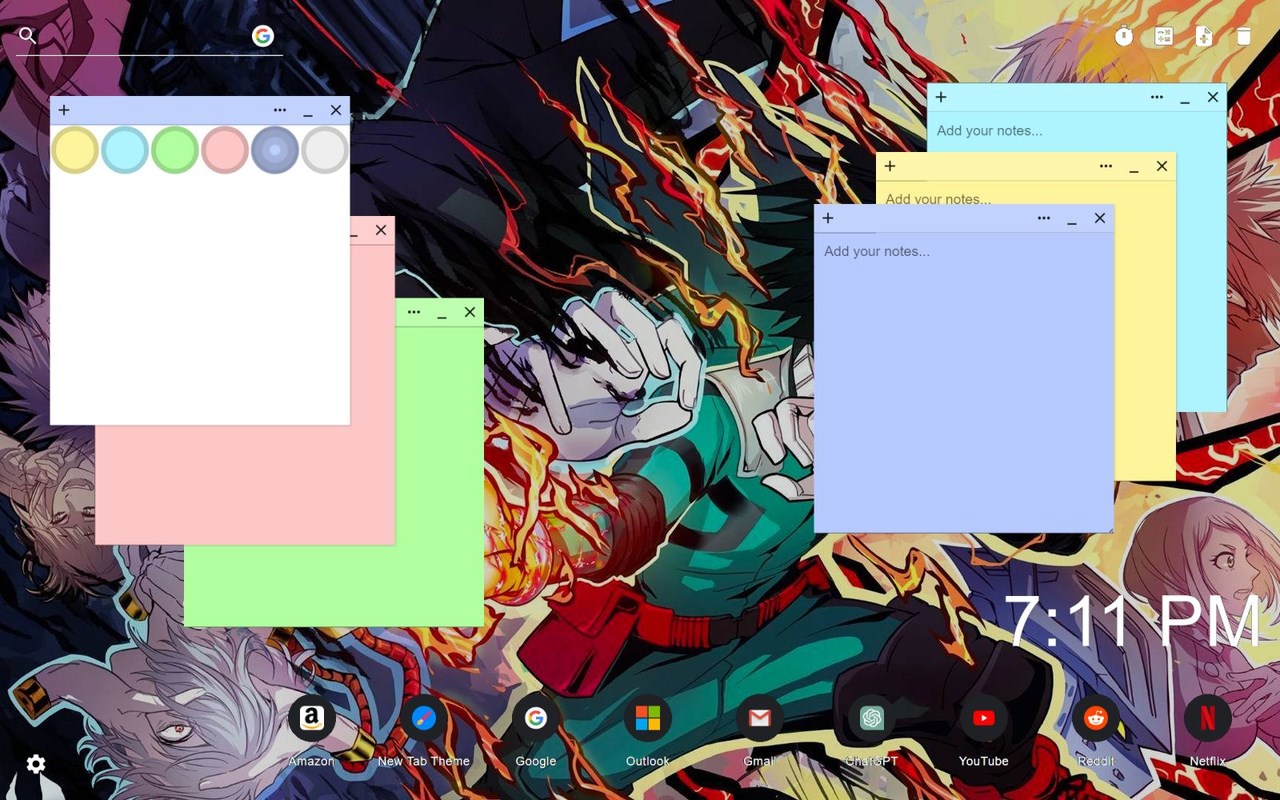Click plus icon on cyan note

click(x=941, y=97)
